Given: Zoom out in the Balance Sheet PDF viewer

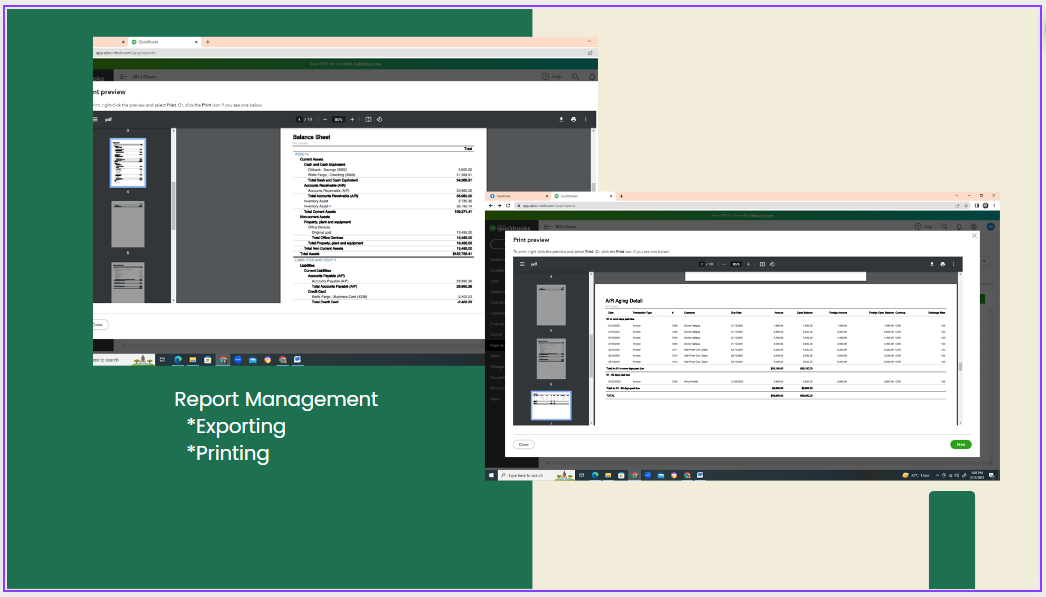Looking at the screenshot, I should pos(325,119).
